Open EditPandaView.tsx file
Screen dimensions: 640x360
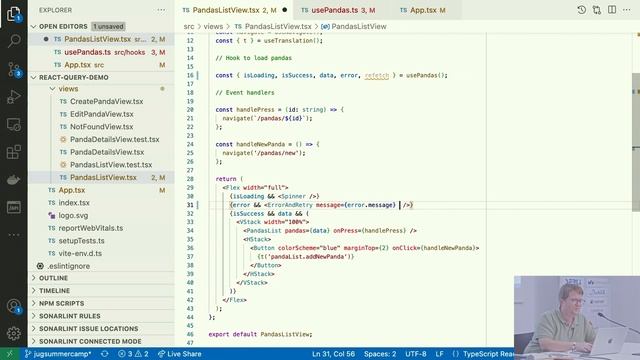pyautogui.click(x=102, y=114)
